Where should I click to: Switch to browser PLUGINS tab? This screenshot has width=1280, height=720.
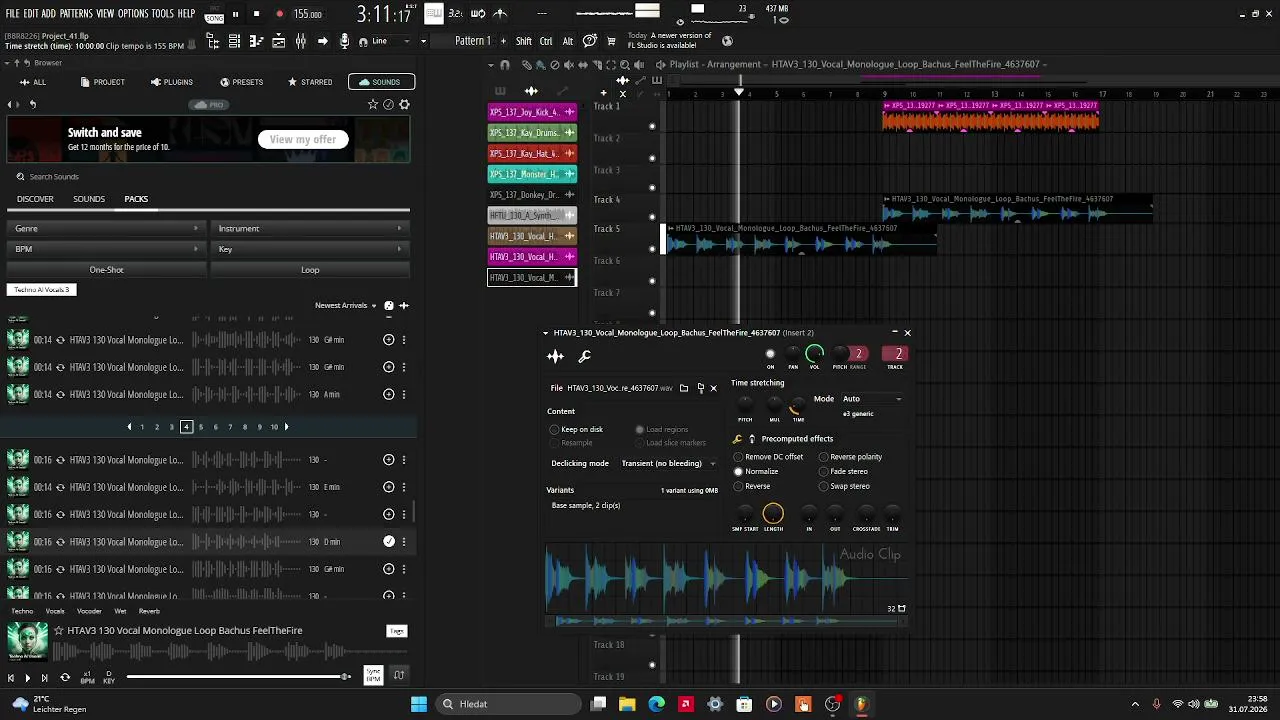pyautogui.click(x=172, y=82)
